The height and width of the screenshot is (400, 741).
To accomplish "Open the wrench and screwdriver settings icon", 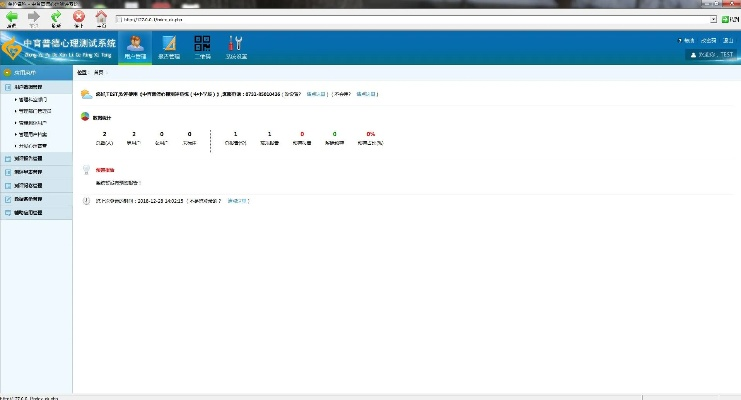I will click(x=235, y=46).
